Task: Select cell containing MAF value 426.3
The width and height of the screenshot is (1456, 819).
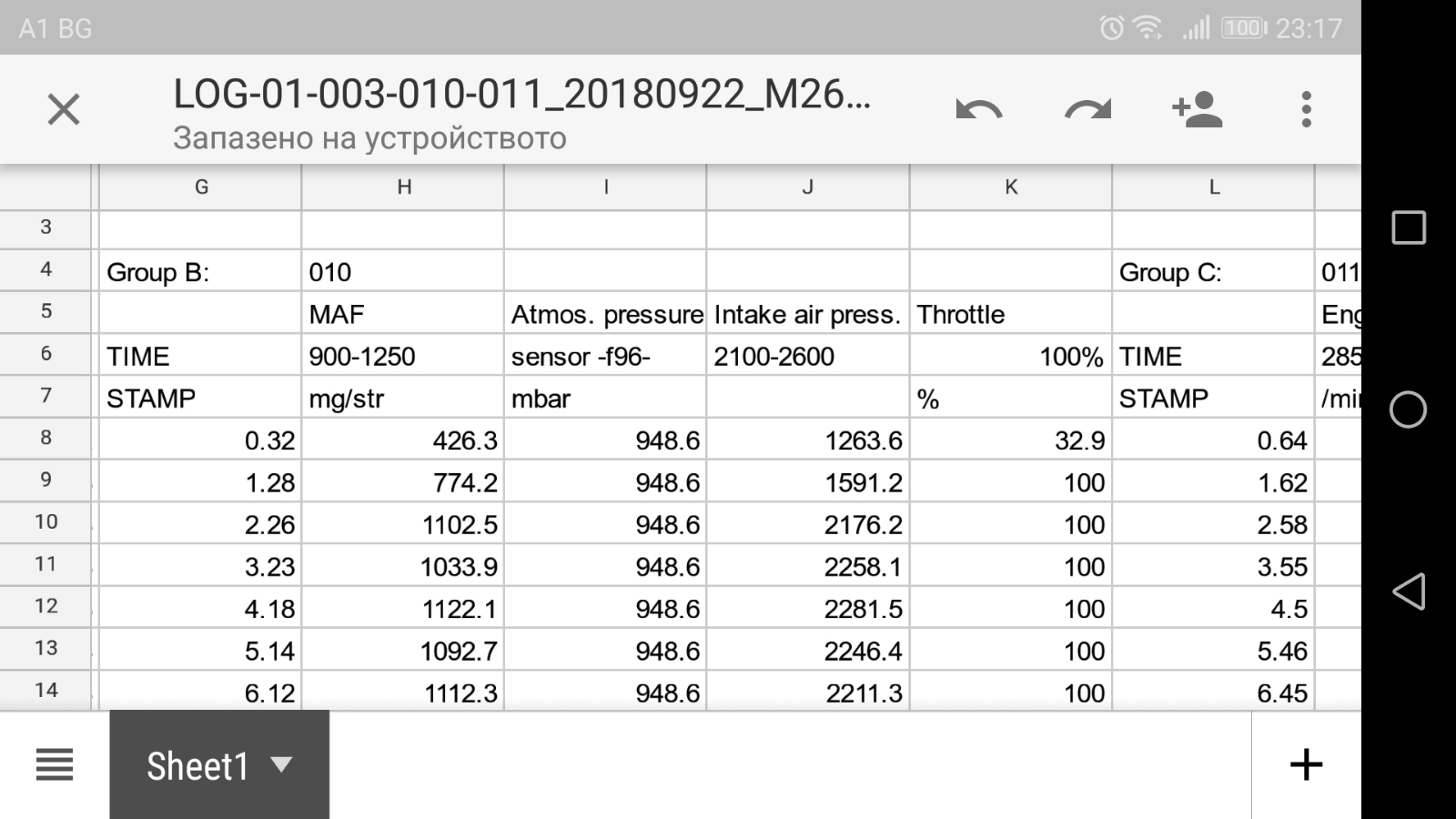Action: tap(403, 440)
